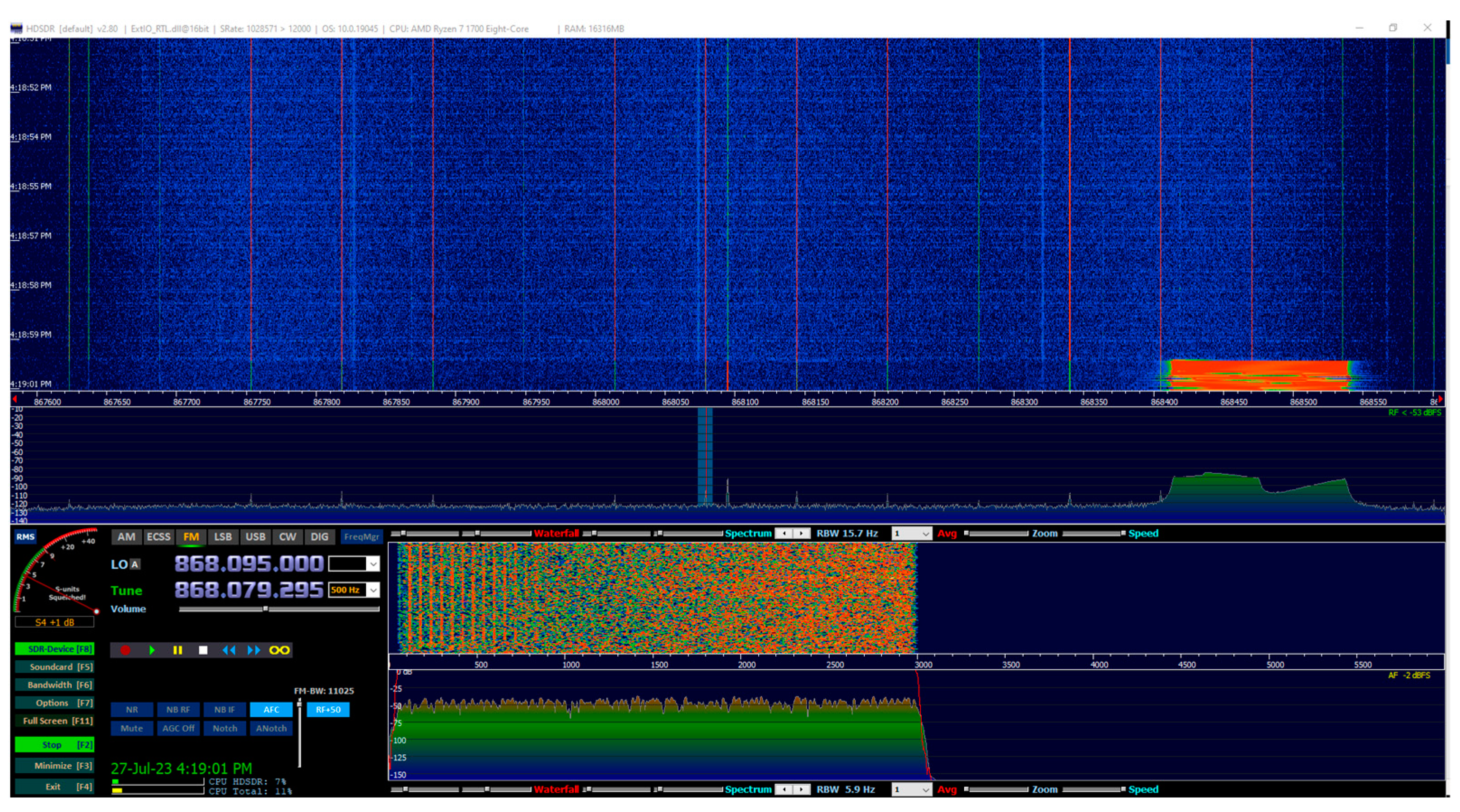
Task: Click the rewind icon
Action: [x=229, y=650]
